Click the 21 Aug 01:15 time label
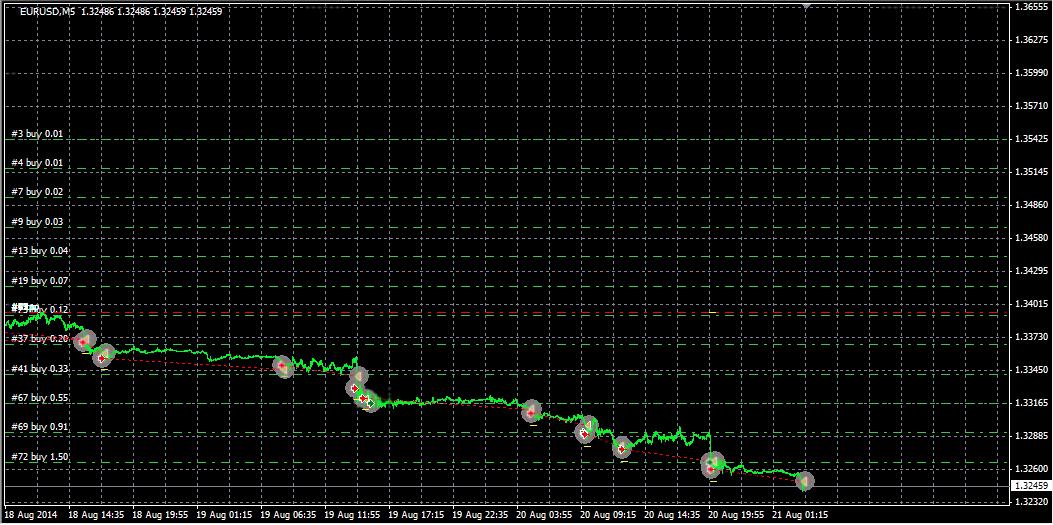This screenshot has width=1053, height=525. click(800, 515)
